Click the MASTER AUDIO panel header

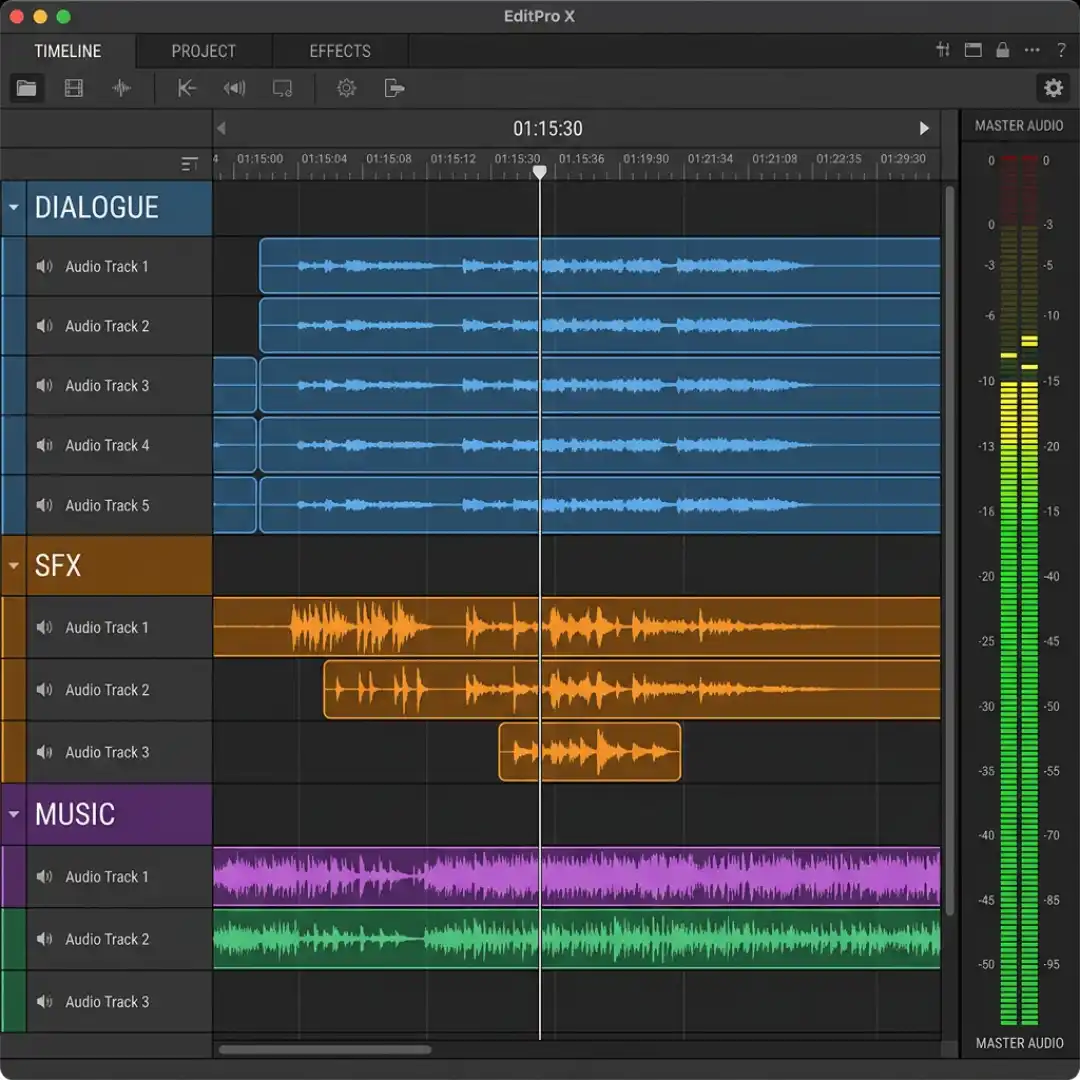point(1019,126)
